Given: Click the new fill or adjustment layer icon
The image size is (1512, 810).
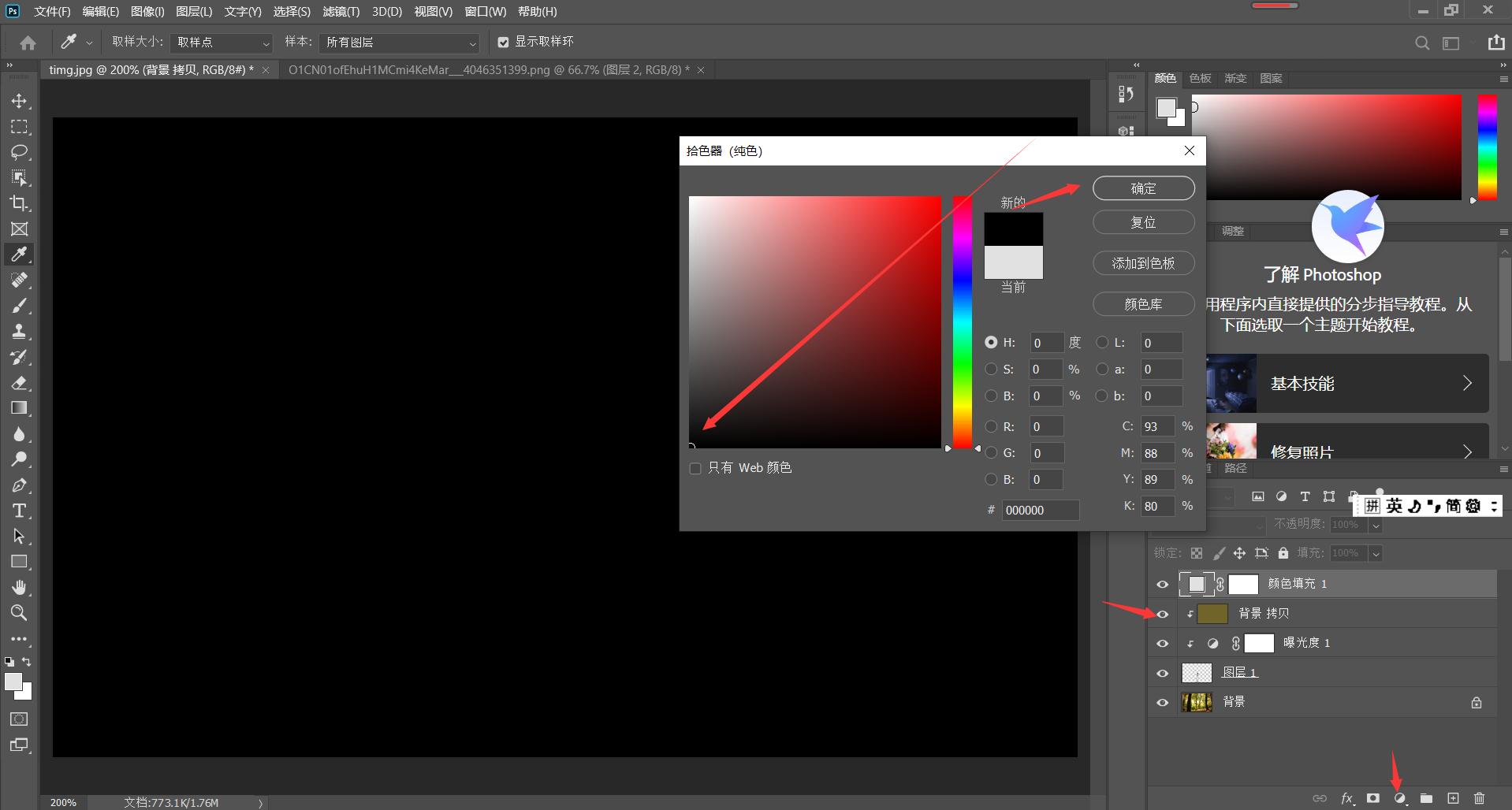Looking at the screenshot, I should tap(1400, 798).
